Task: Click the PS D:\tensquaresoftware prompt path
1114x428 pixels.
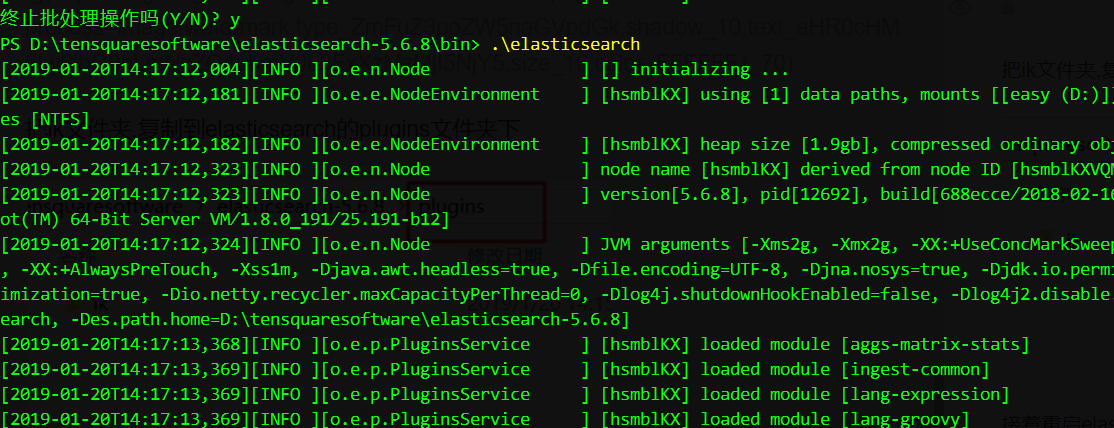Action: 240,44
